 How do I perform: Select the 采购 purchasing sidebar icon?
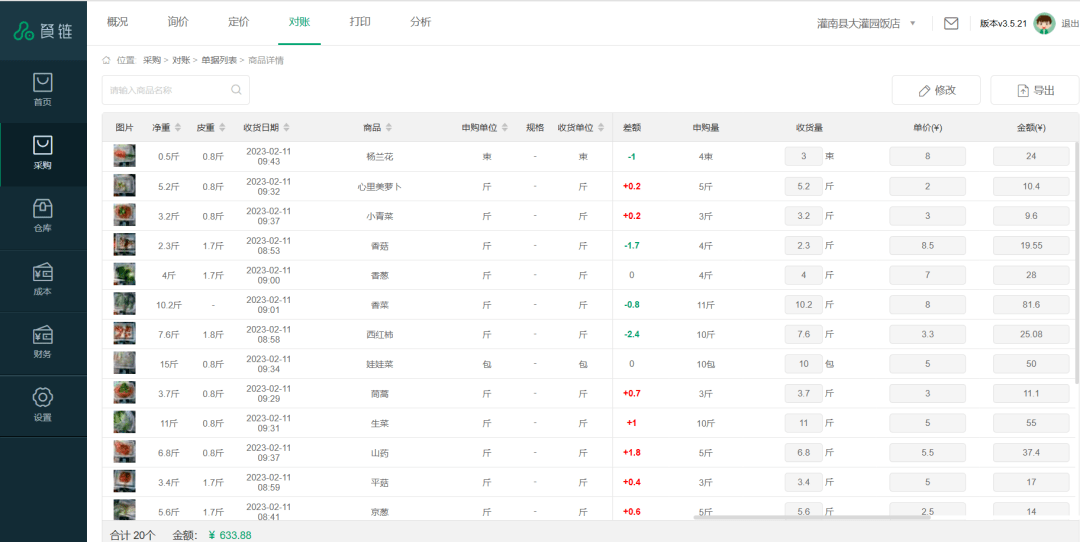click(x=42, y=147)
